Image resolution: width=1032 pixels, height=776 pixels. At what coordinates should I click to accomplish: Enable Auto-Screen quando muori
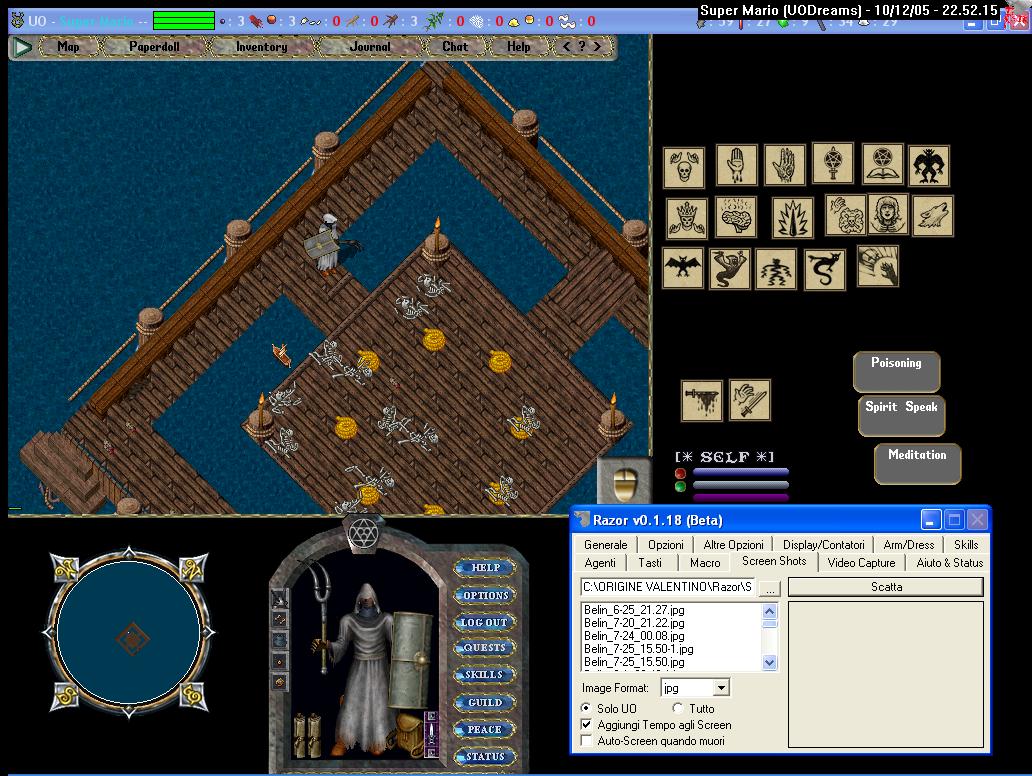[x=586, y=741]
